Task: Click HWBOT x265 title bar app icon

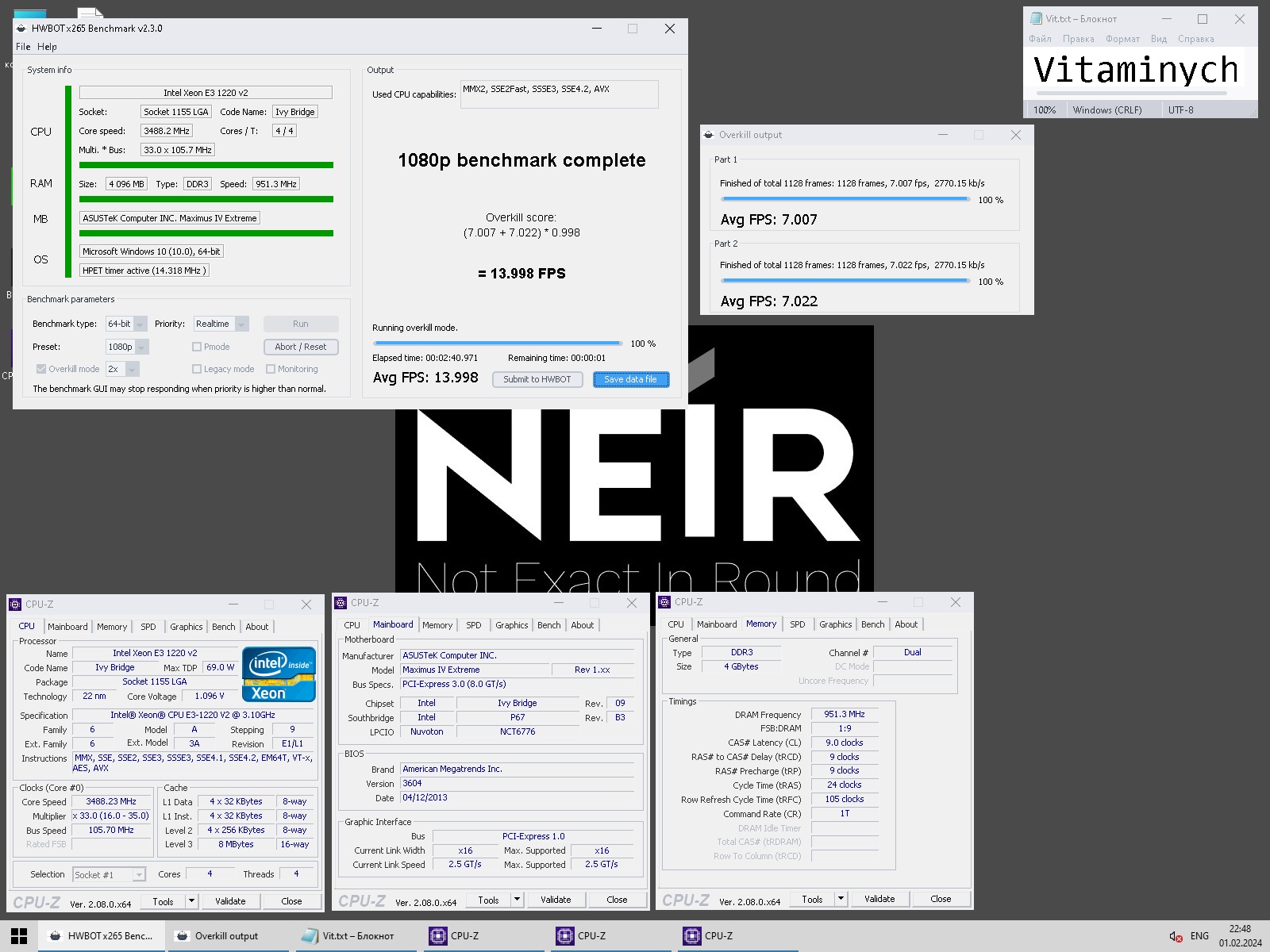Action: click(x=21, y=29)
